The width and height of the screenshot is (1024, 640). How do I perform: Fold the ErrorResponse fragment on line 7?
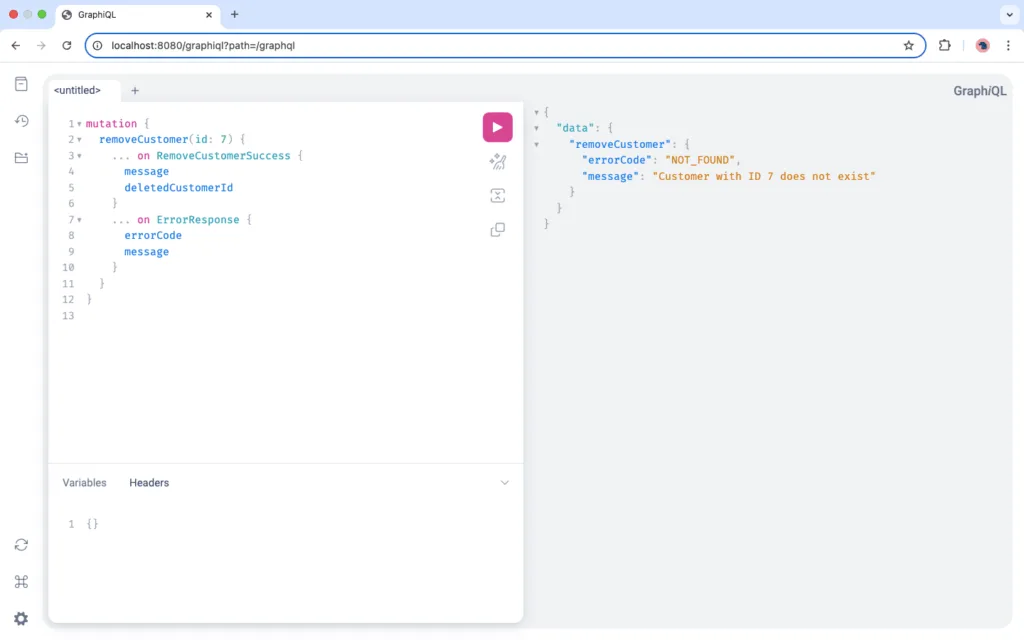click(80, 220)
